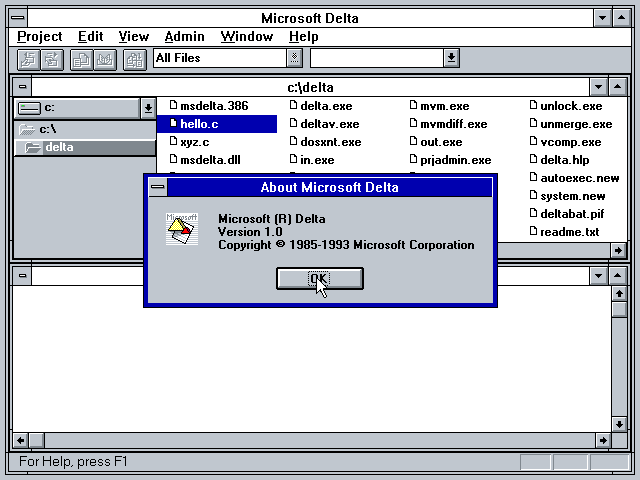
Task: Minimize the c:\delta child window
Action: [x=598, y=87]
